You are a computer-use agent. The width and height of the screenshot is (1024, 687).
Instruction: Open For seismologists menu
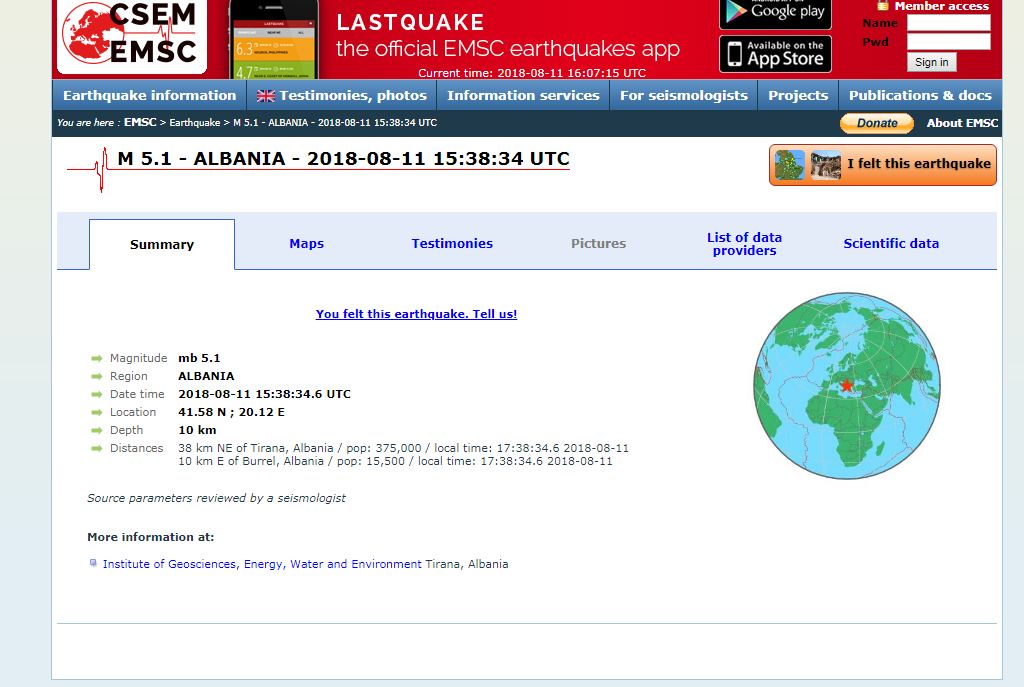[x=684, y=95]
